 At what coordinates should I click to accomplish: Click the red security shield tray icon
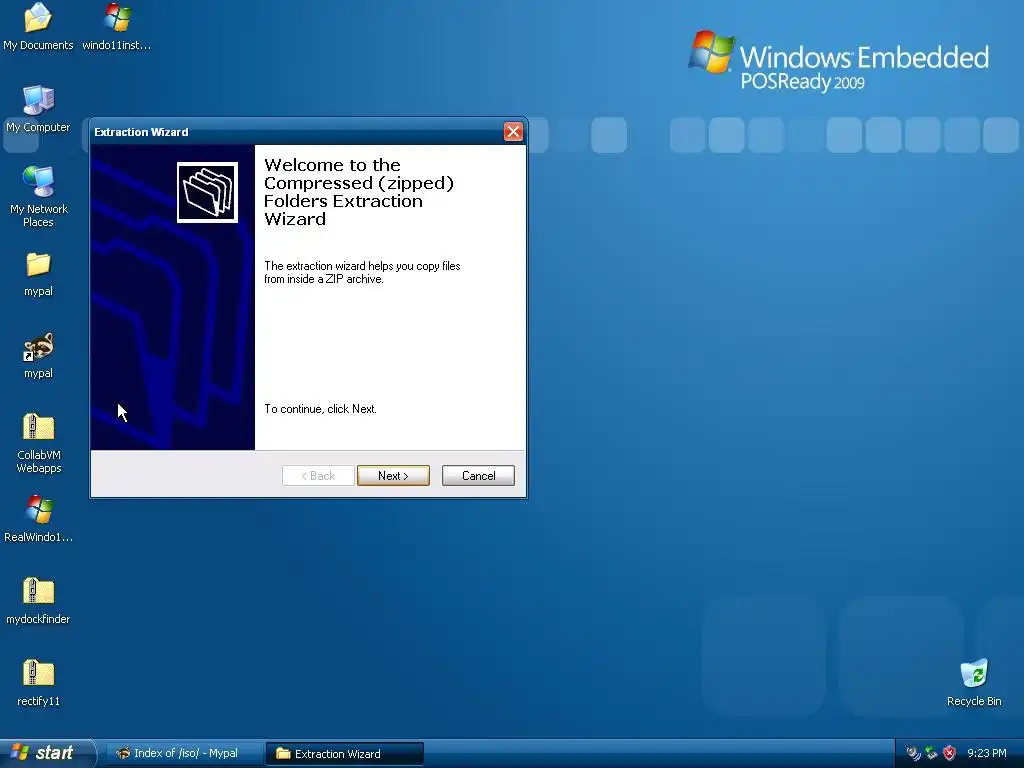click(950, 753)
